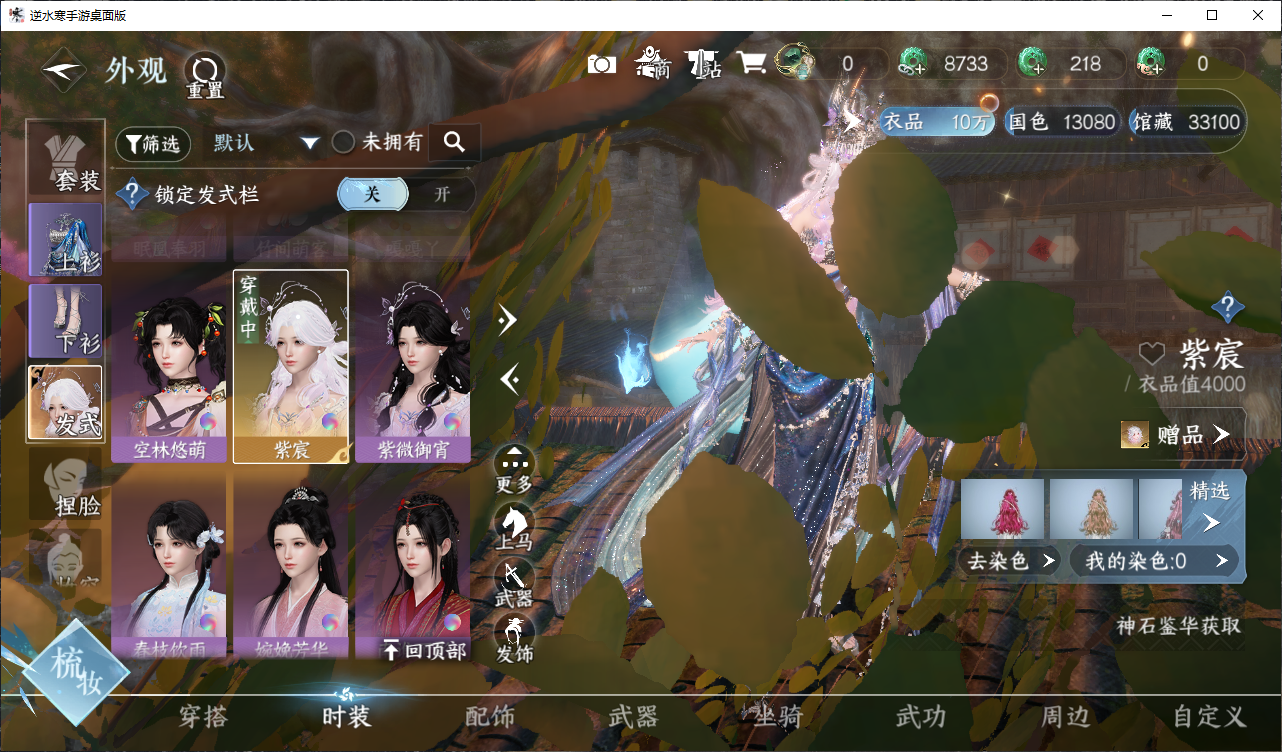Switch to the 时装 bottom tab

click(346, 717)
